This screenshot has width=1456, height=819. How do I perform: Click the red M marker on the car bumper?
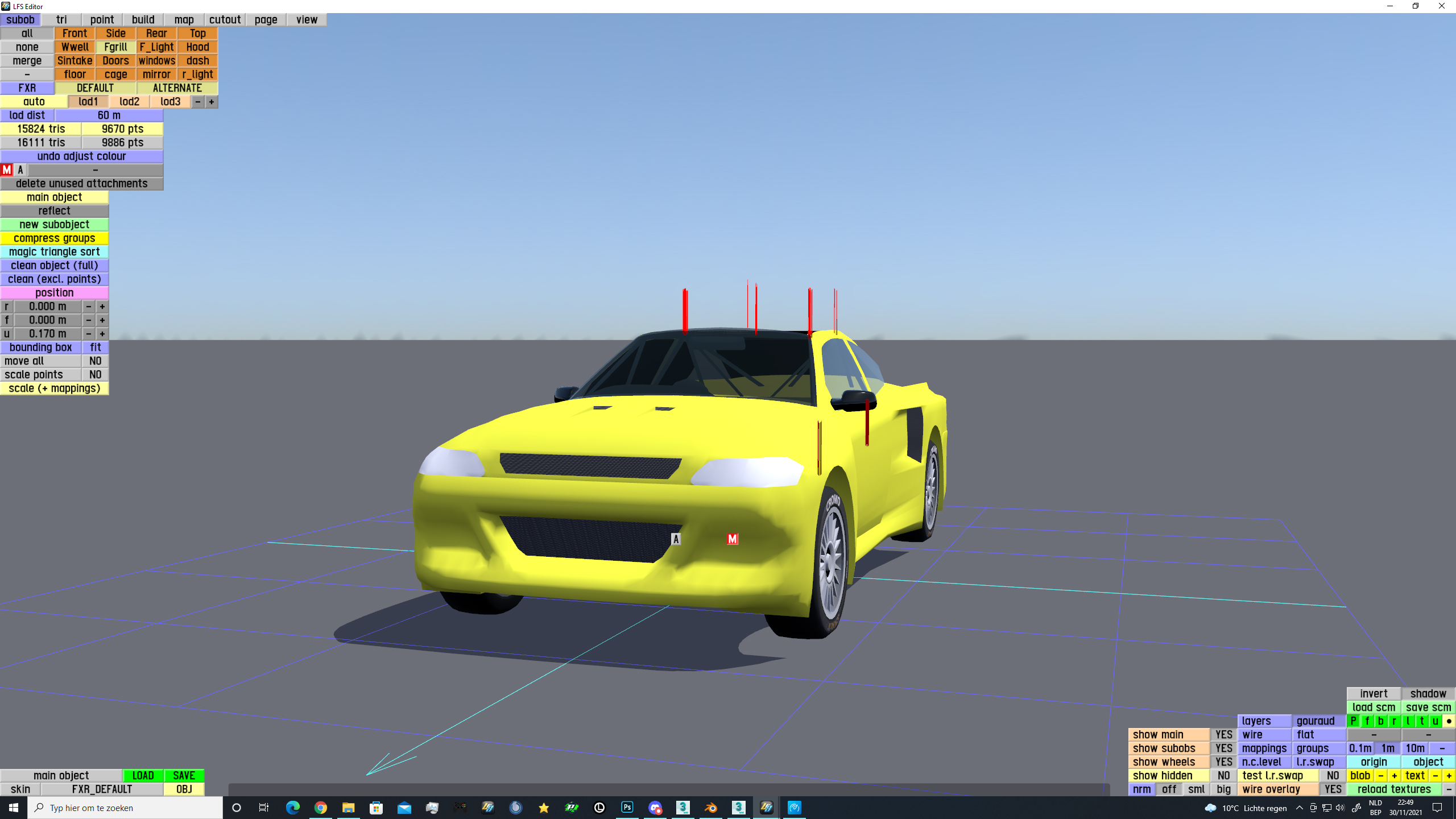click(x=732, y=539)
